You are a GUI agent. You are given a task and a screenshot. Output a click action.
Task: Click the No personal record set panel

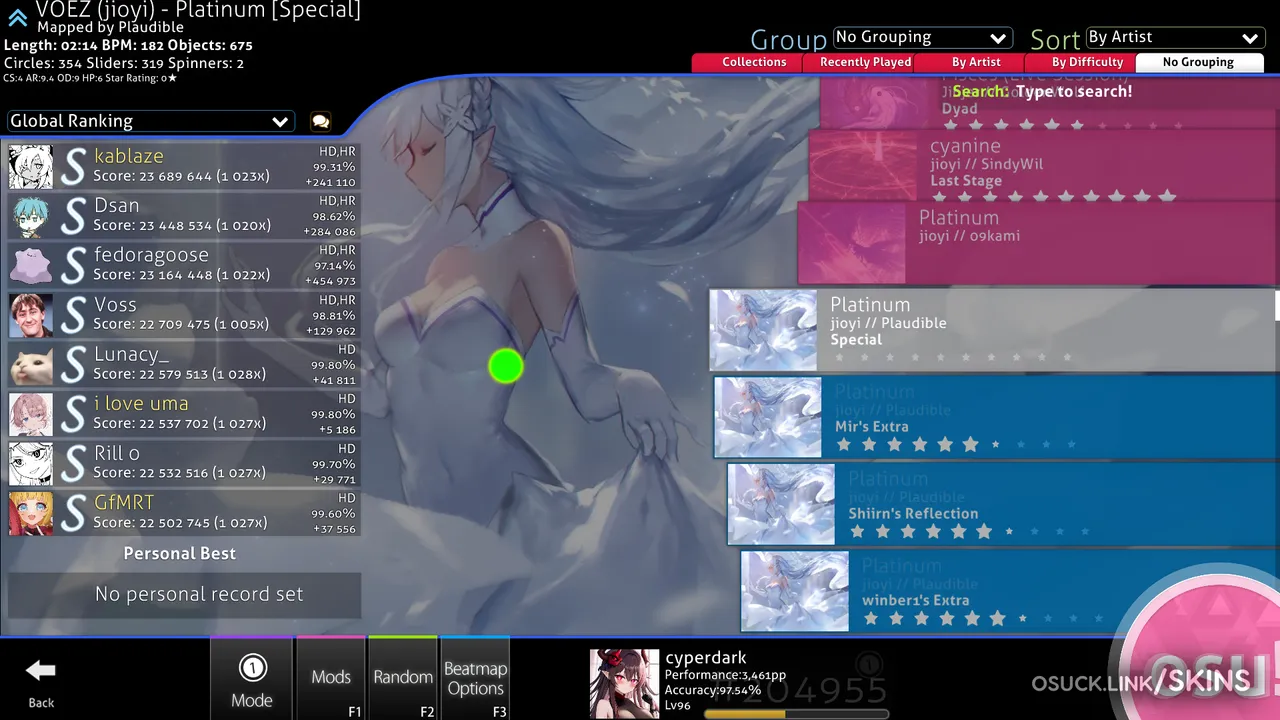(x=184, y=594)
